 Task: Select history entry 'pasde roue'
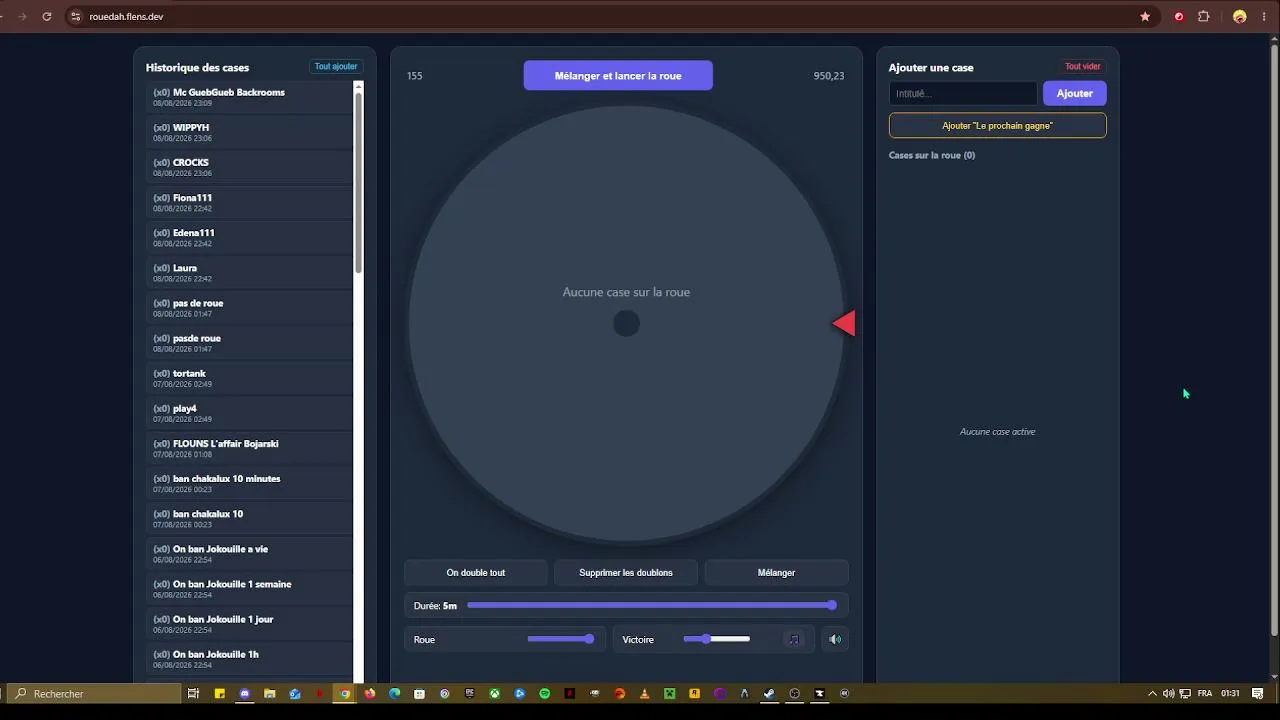point(249,343)
